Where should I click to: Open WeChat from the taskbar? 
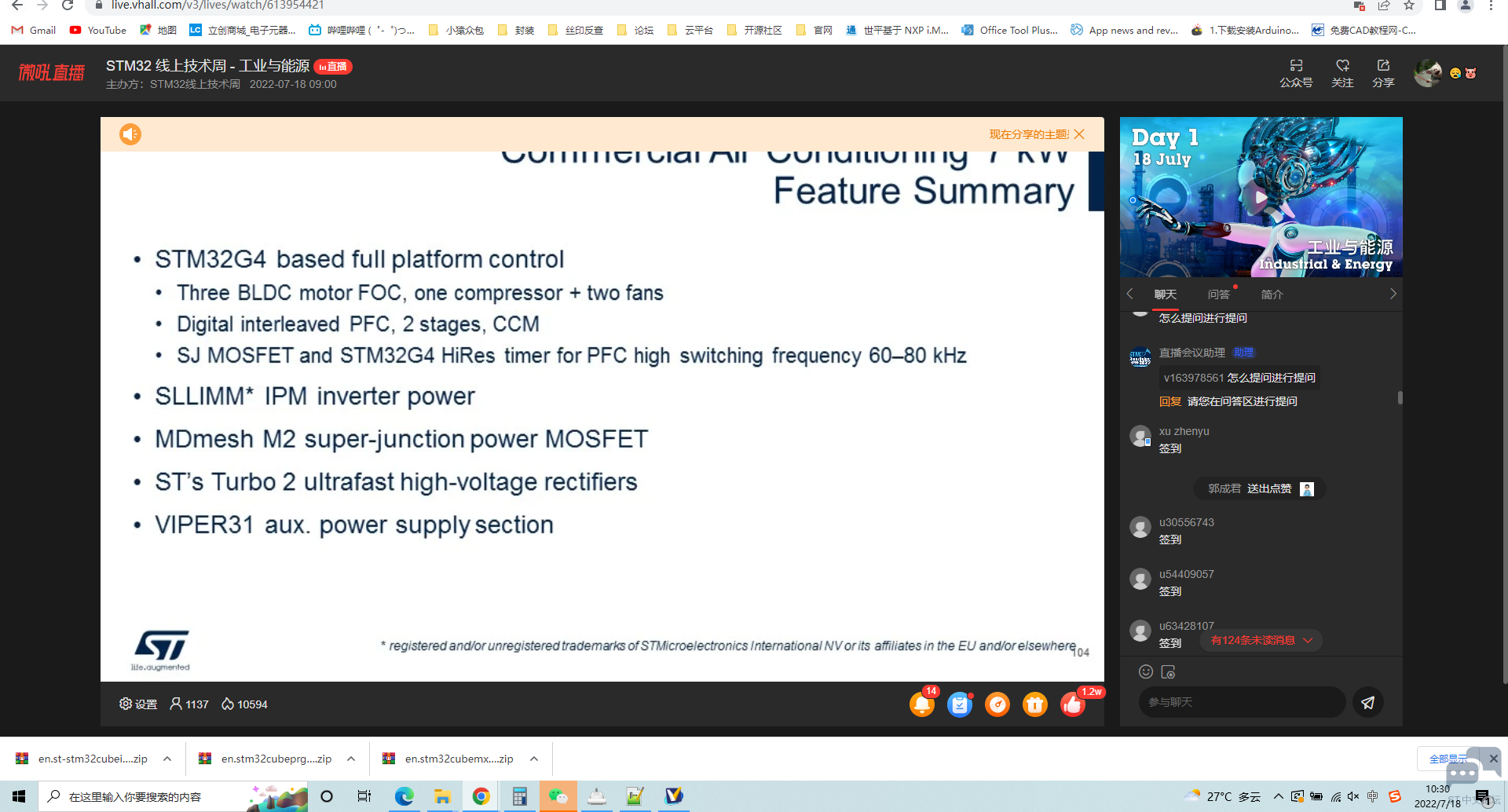pos(558,796)
